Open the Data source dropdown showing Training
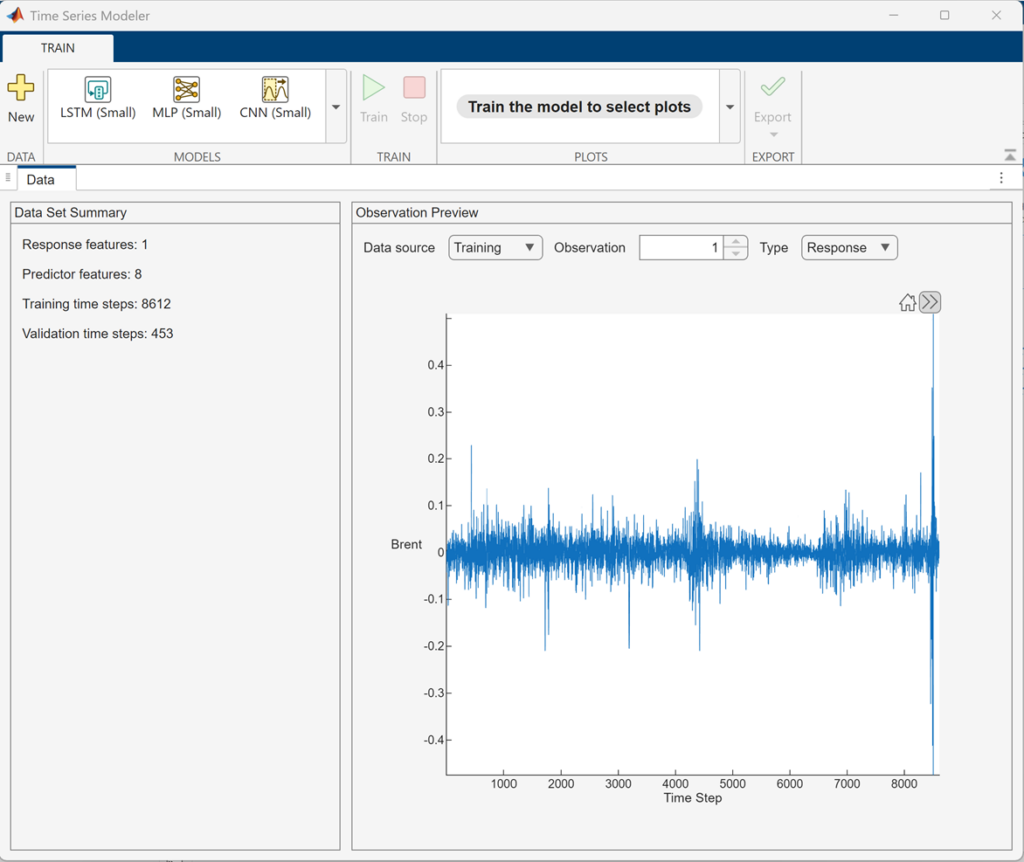 [495, 247]
